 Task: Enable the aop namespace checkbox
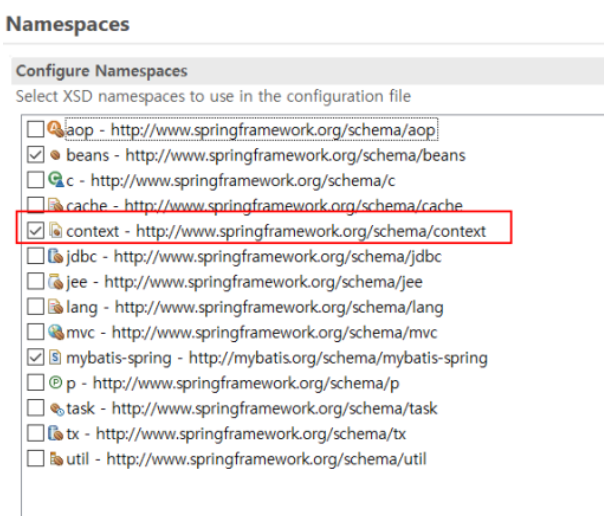[x=35, y=130]
